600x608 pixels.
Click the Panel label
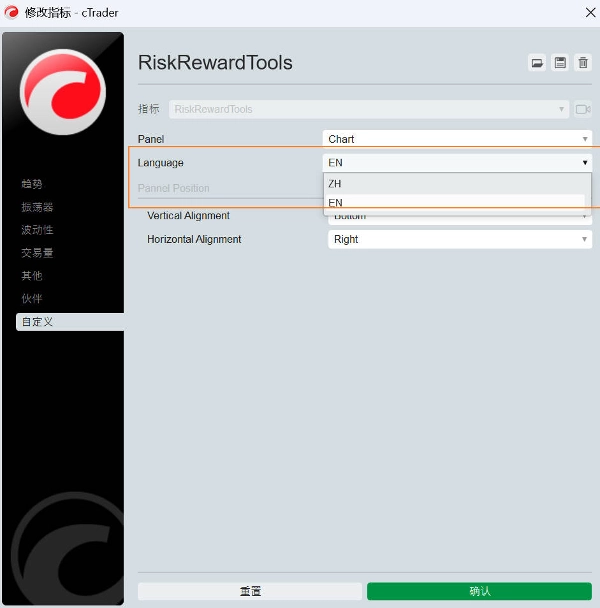151,139
